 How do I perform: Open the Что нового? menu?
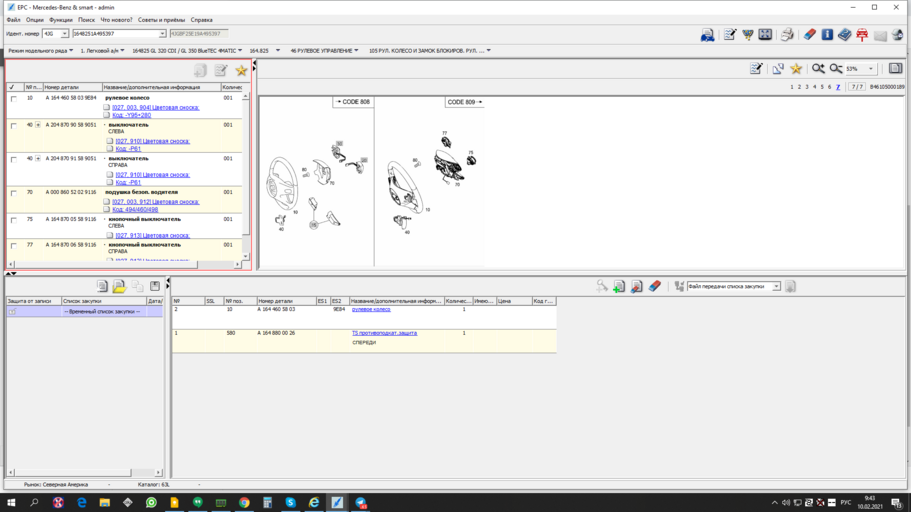pos(116,20)
